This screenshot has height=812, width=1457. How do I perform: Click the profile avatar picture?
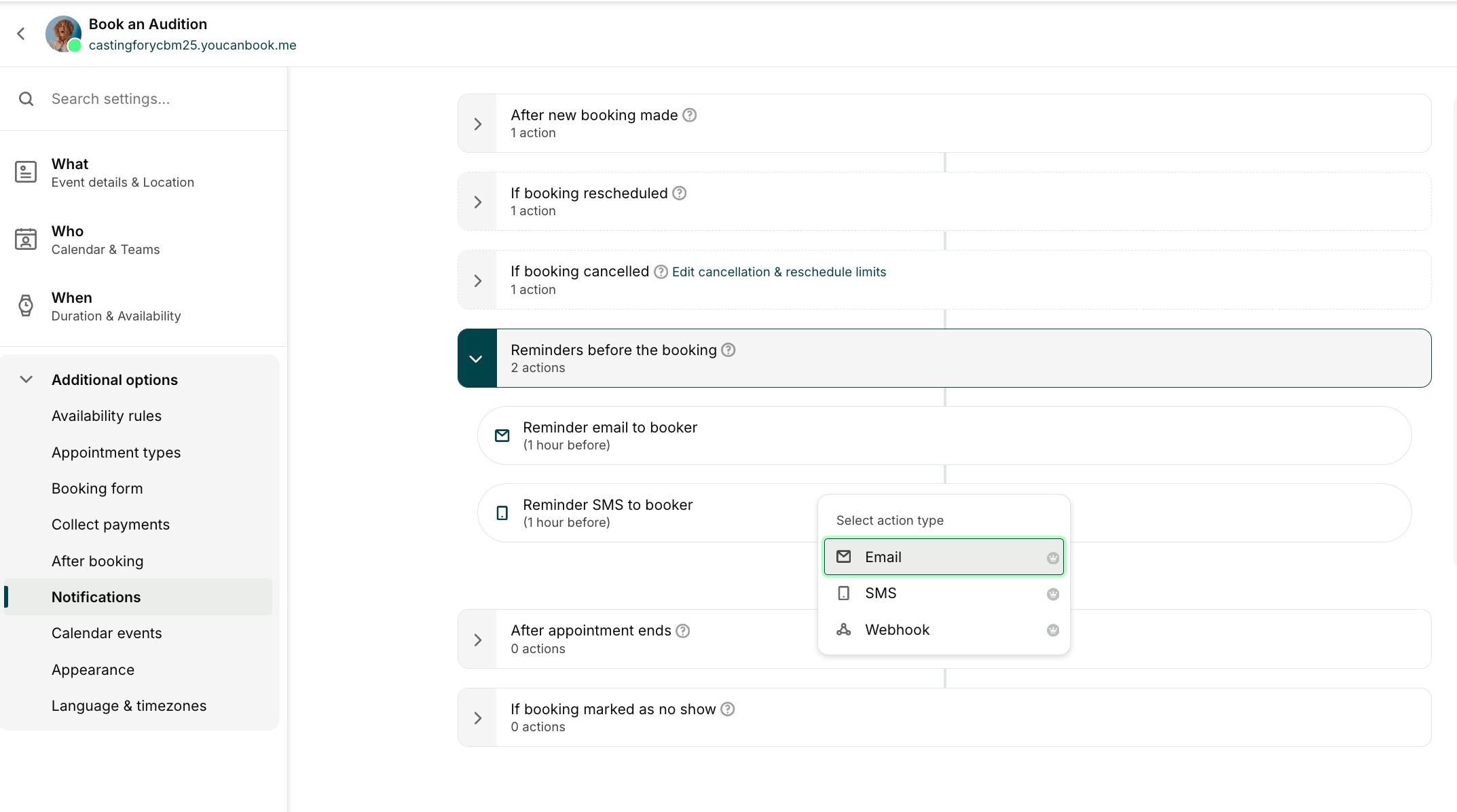(x=63, y=34)
